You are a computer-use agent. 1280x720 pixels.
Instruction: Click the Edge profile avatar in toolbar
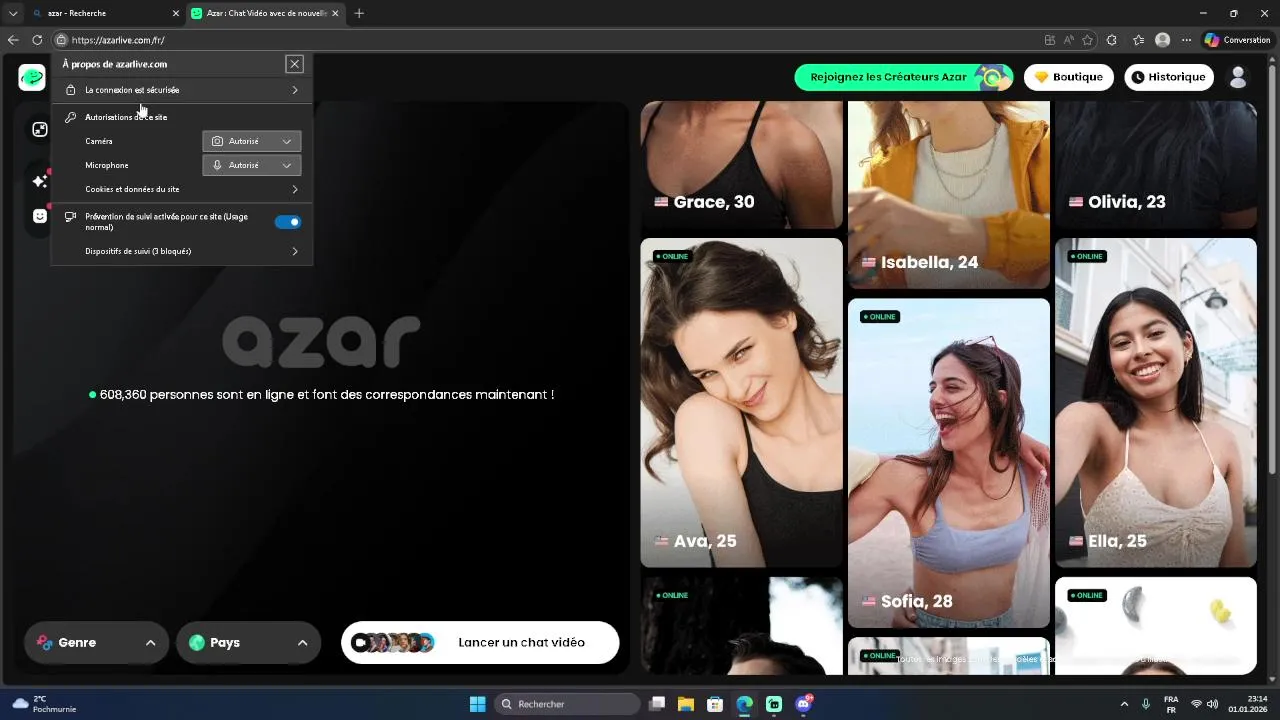click(x=1162, y=40)
